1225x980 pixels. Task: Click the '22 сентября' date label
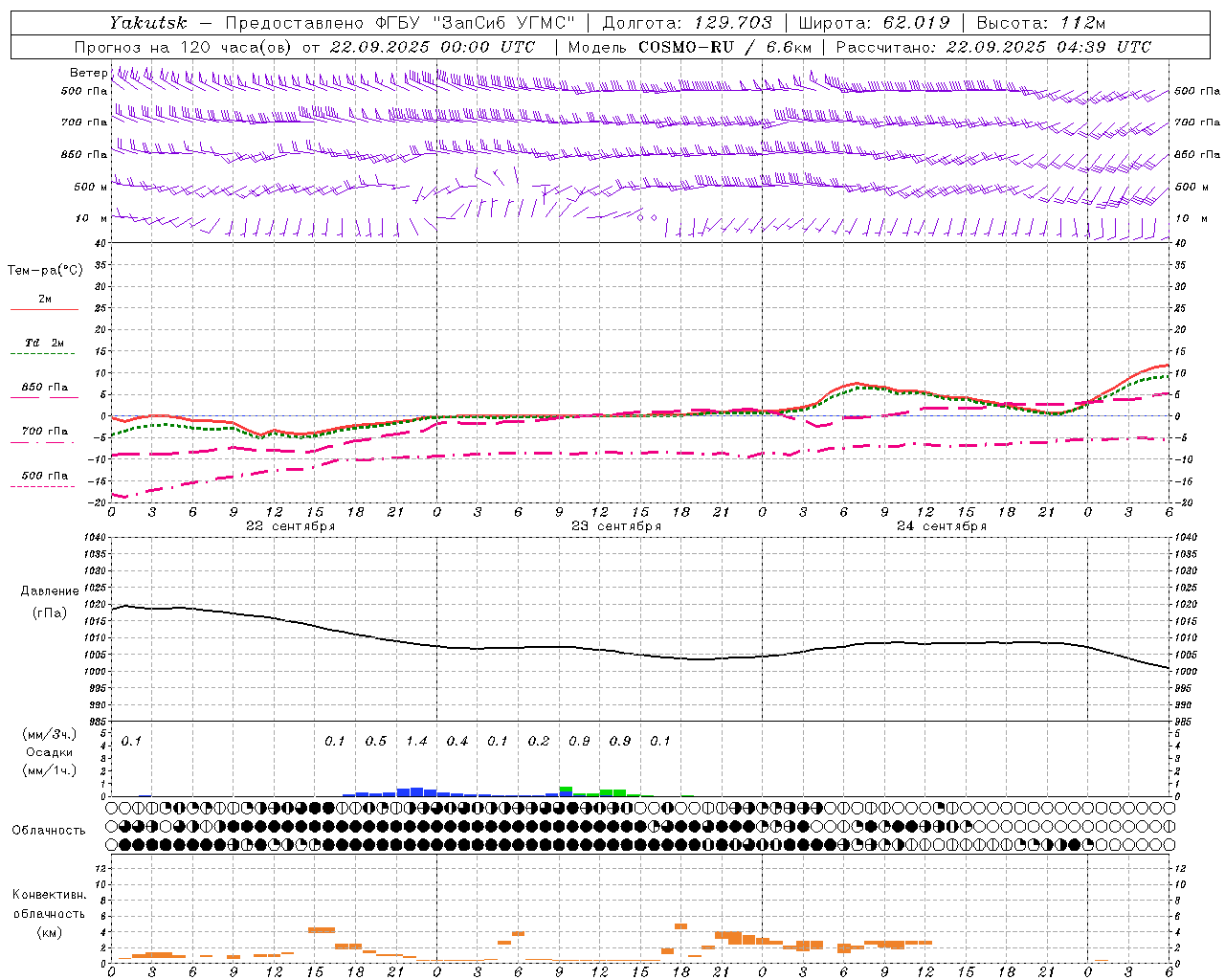tap(290, 525)
